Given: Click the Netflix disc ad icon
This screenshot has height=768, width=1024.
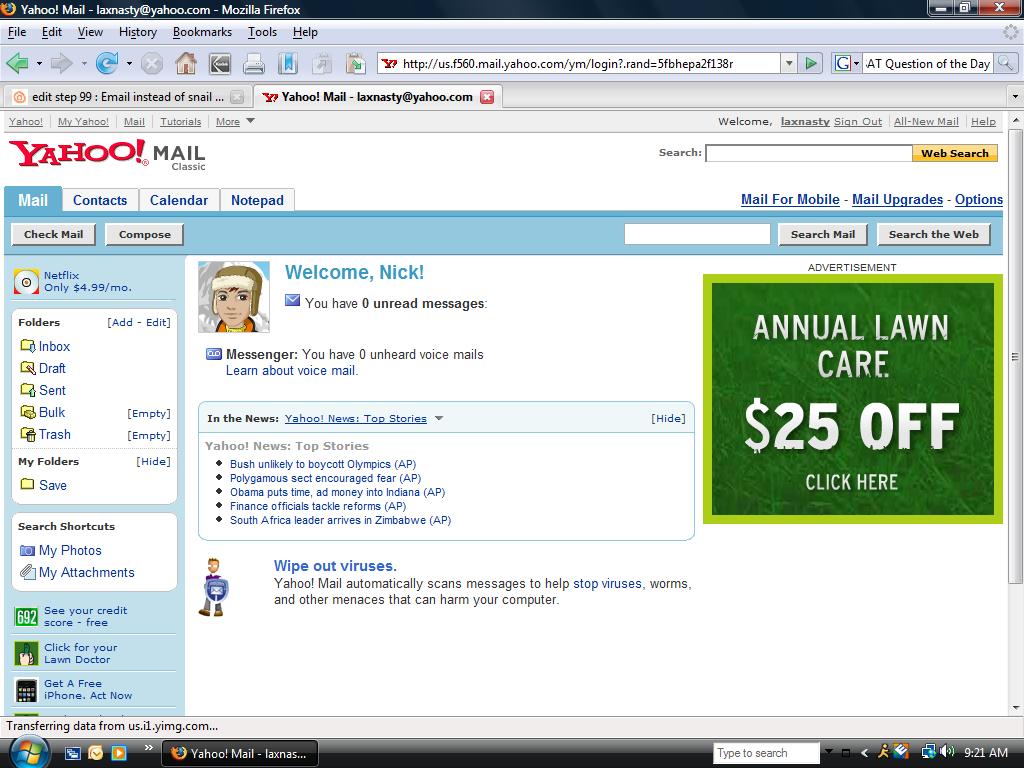Looking at the screenshot, I should (x=26, y=281).
